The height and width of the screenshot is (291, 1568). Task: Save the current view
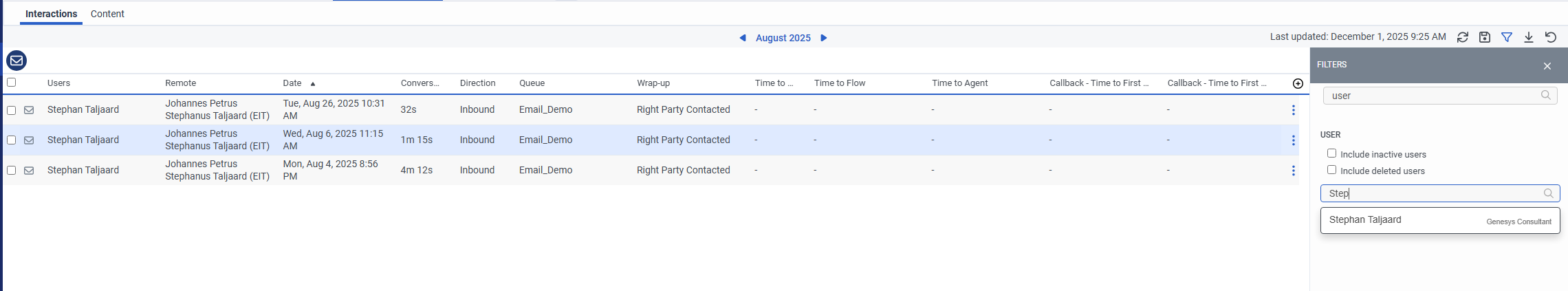point(1485,37)
